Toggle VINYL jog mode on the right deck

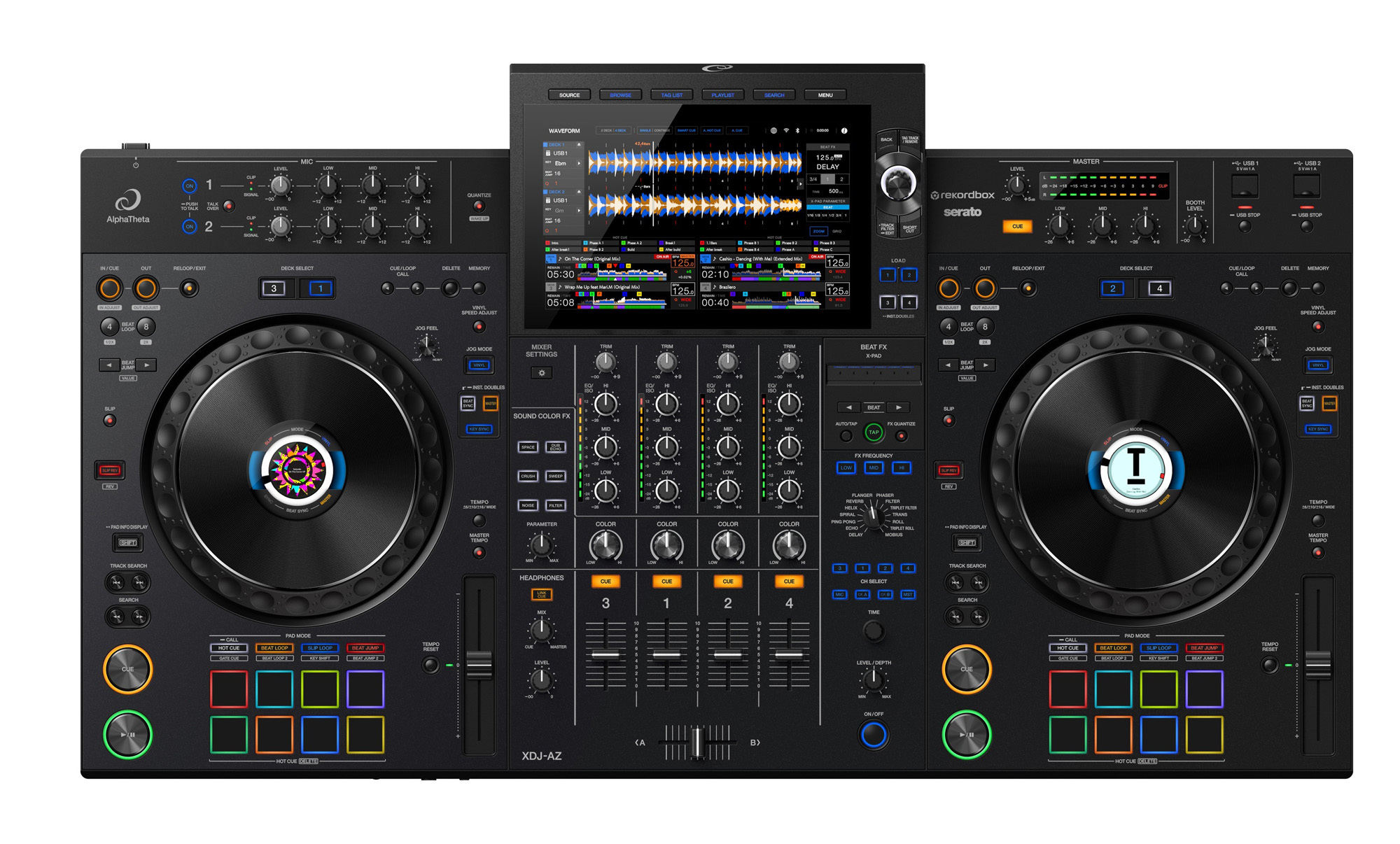pos(1317,365)
